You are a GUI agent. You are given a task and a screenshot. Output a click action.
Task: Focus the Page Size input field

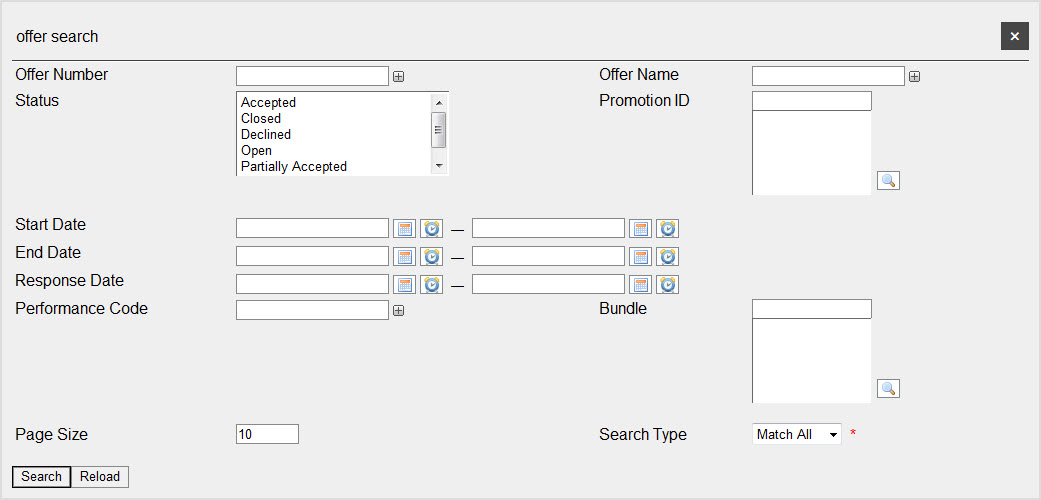(x=268, y=434)
